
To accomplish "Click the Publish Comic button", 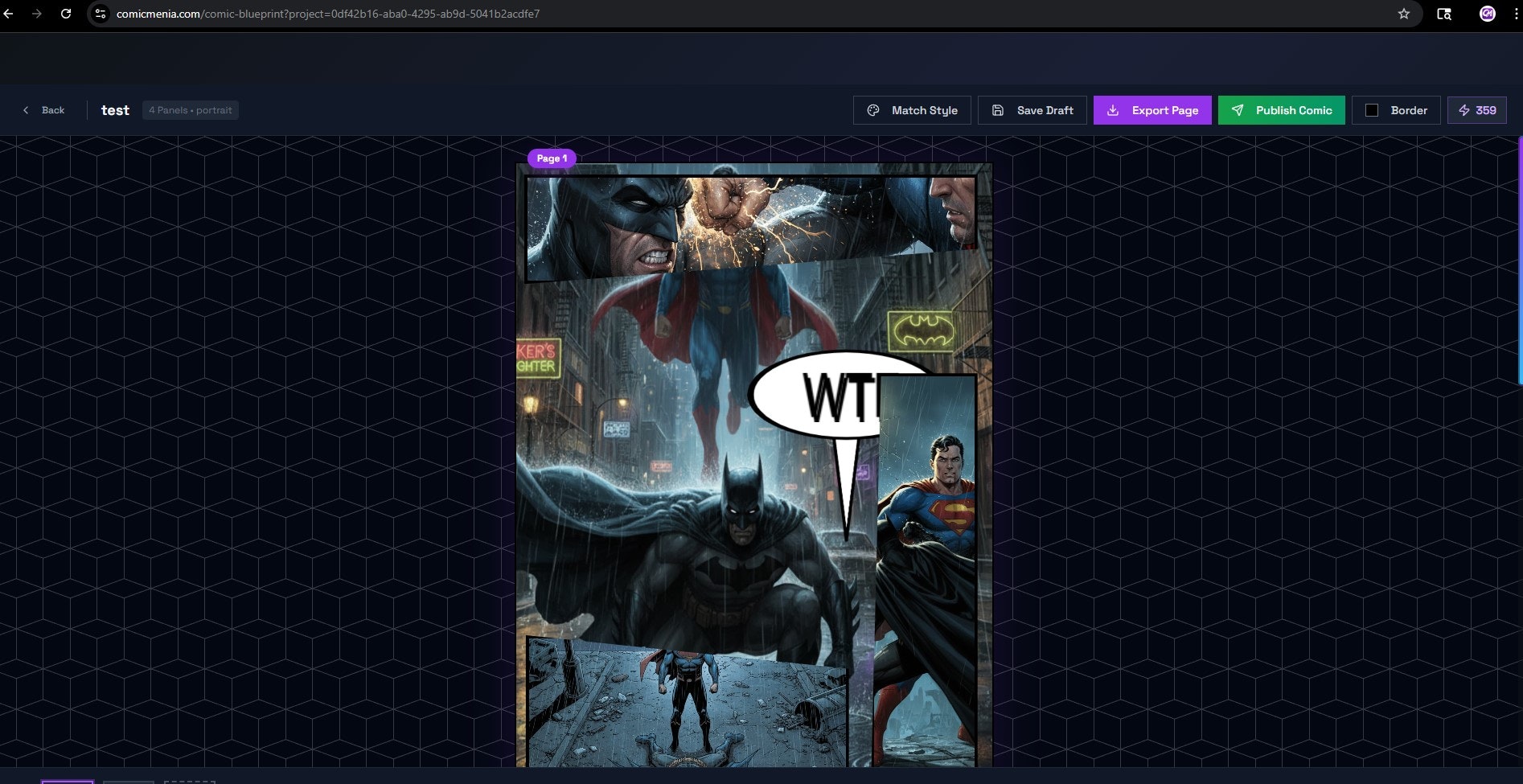I will pyautogui.click(x=1281, y=110).
